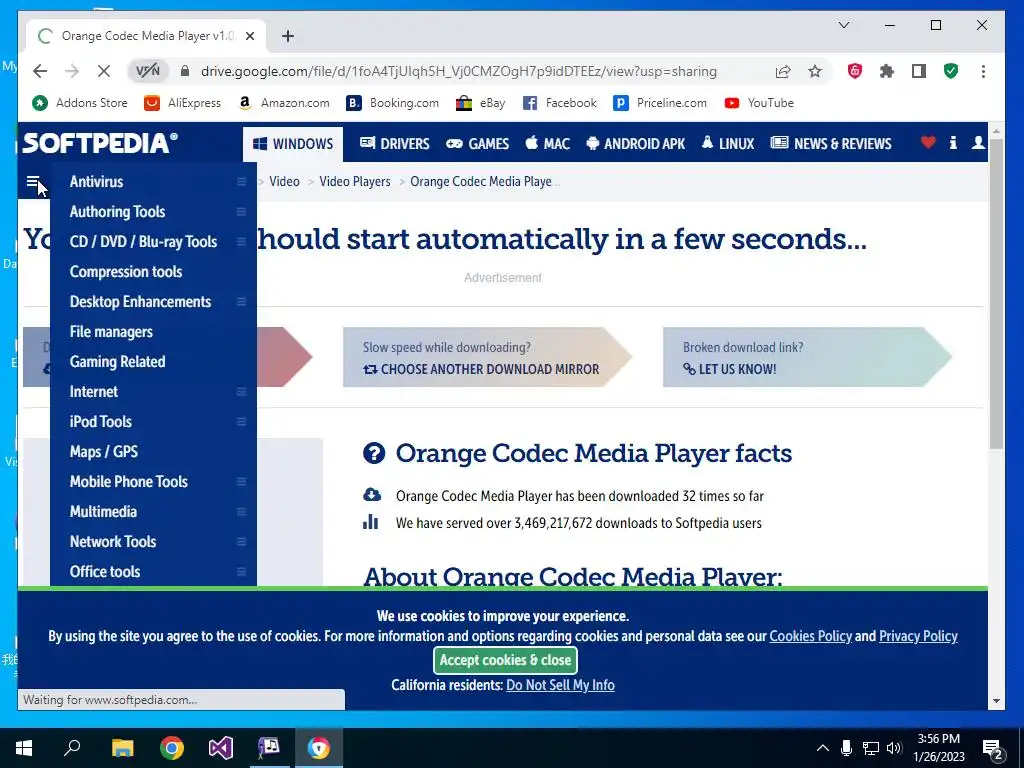Open the Softpedia hamburger menu icon
The height and width of the screenshot is (768, 1024).
(33, 182)
